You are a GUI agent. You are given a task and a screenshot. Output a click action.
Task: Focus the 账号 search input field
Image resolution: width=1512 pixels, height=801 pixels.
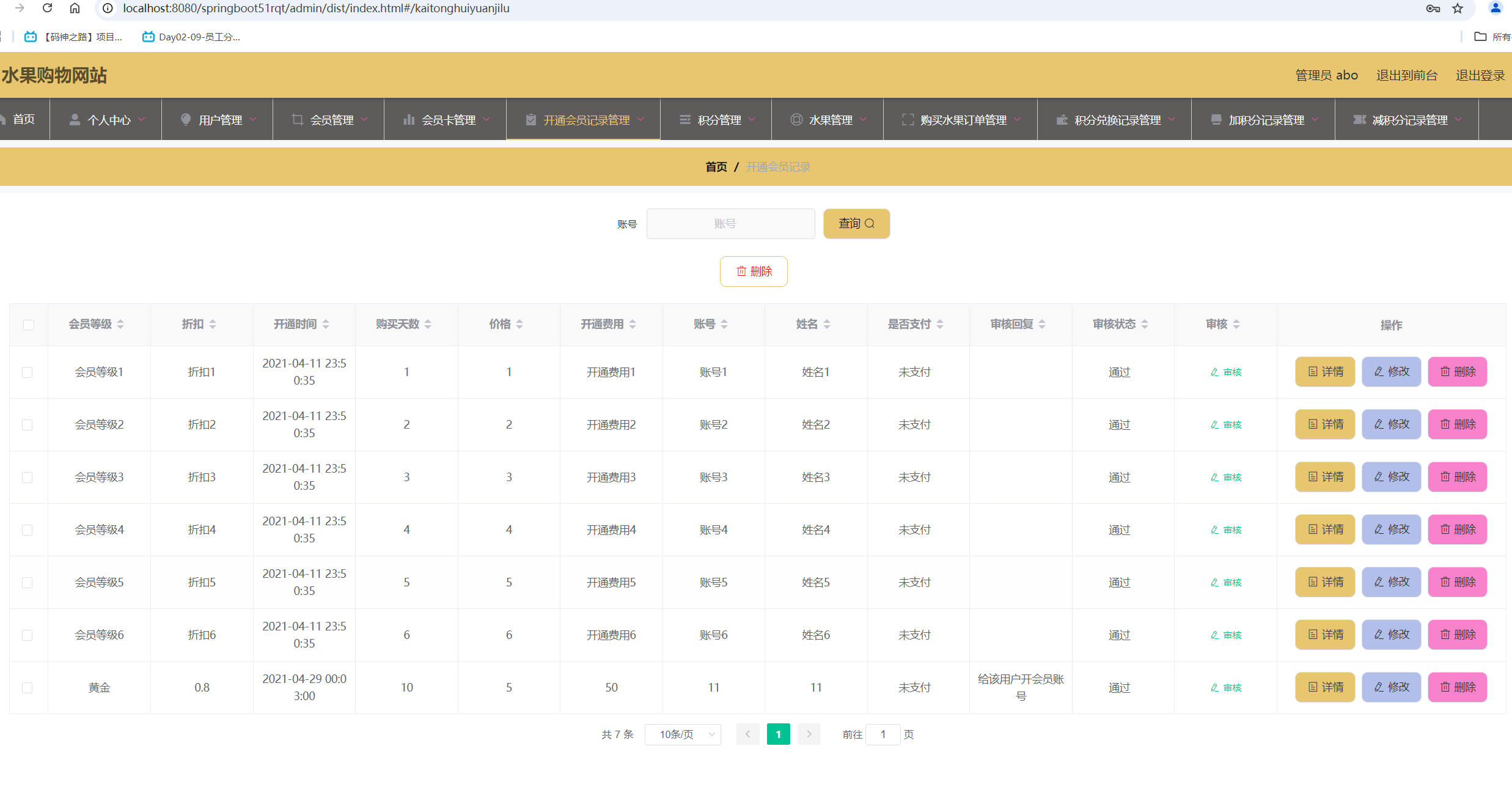coord(730,224)
